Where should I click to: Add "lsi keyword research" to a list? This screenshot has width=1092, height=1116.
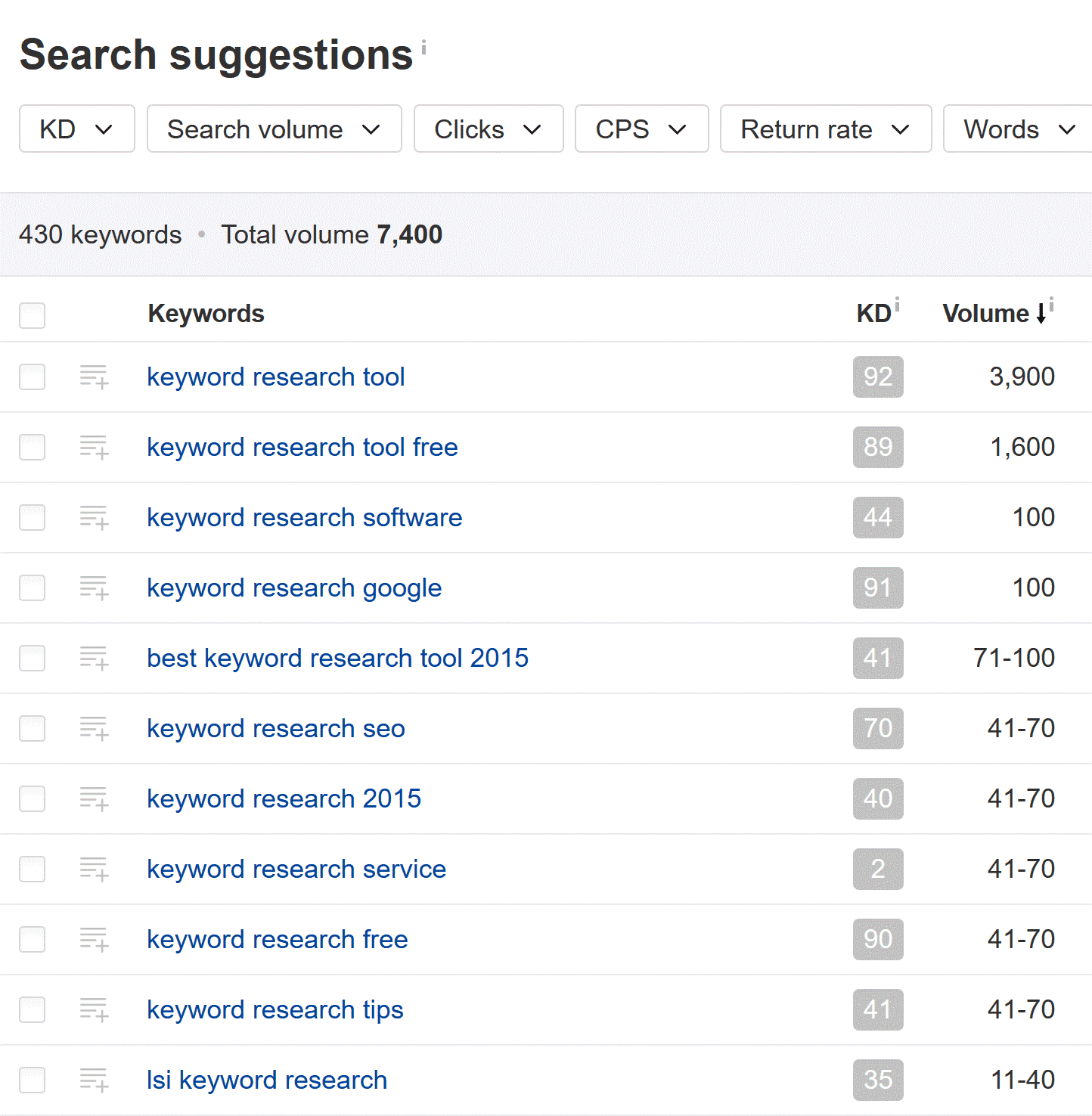[x=93, y=1080]
